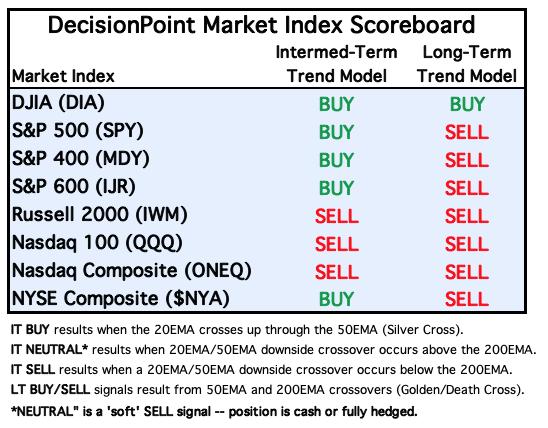
Task: Select the Russell 2000 (IWM) row label
Action: [x=100, y=215]
